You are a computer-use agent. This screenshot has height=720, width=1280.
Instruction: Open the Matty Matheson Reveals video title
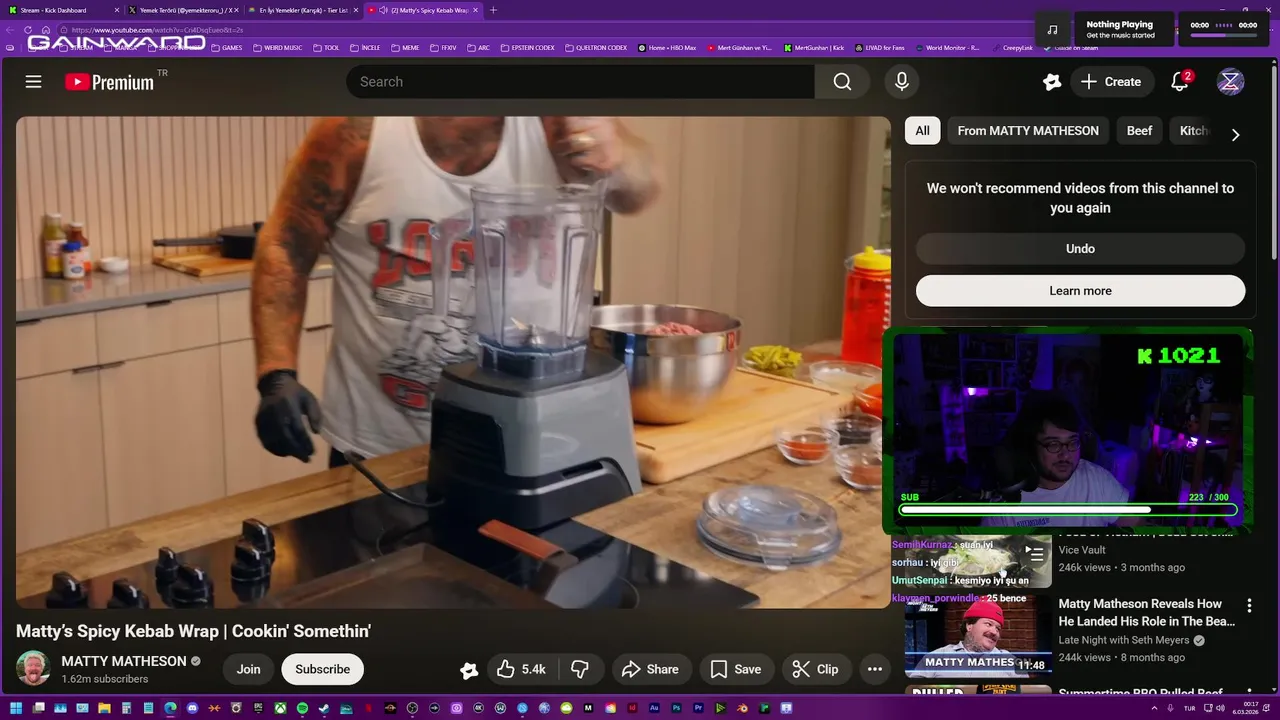(1146, 613)
